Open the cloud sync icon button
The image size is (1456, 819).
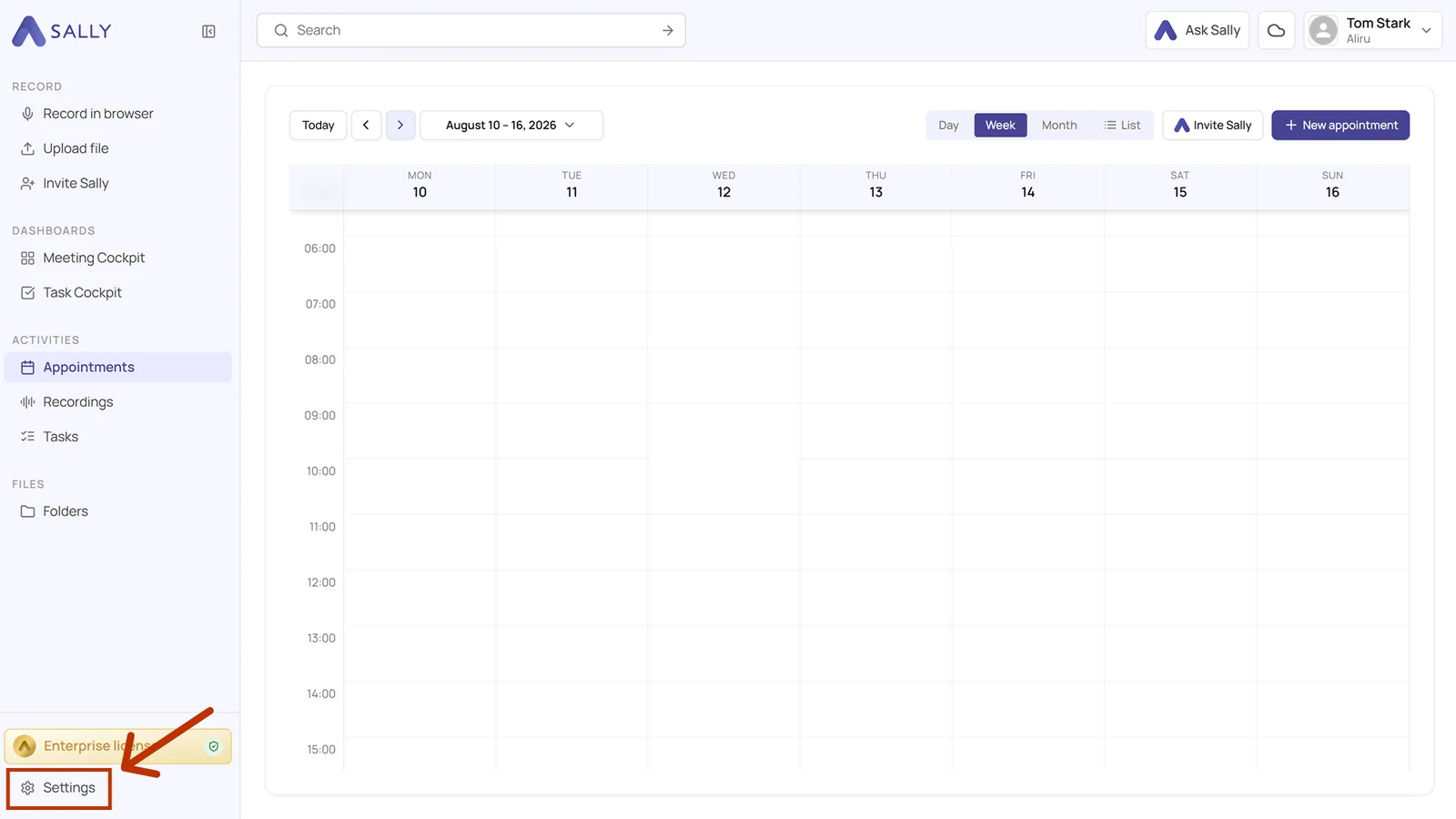(1277, 30)
